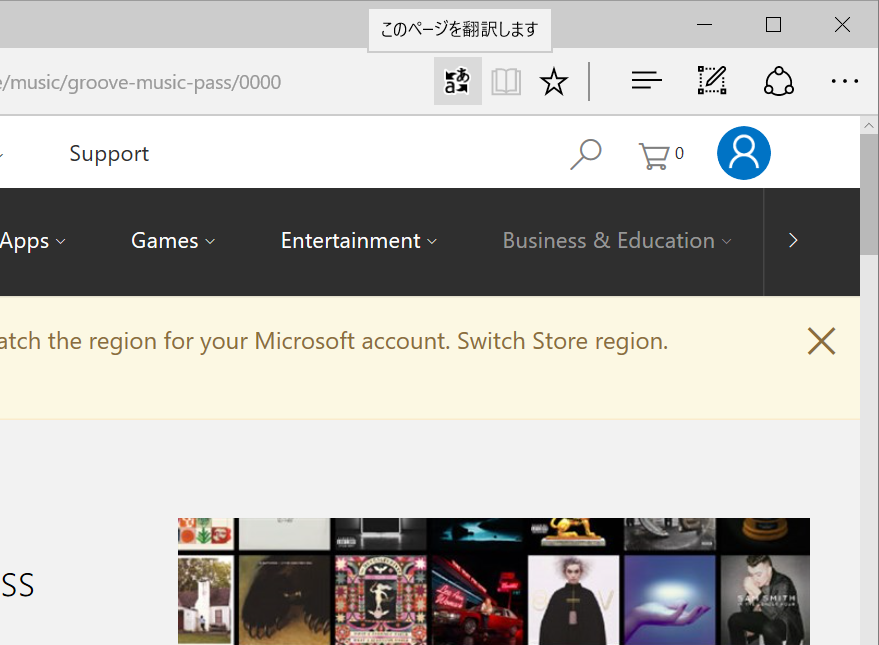Click the ornate pink patterned album cover
879x645 pixels.
click(381, 600)
